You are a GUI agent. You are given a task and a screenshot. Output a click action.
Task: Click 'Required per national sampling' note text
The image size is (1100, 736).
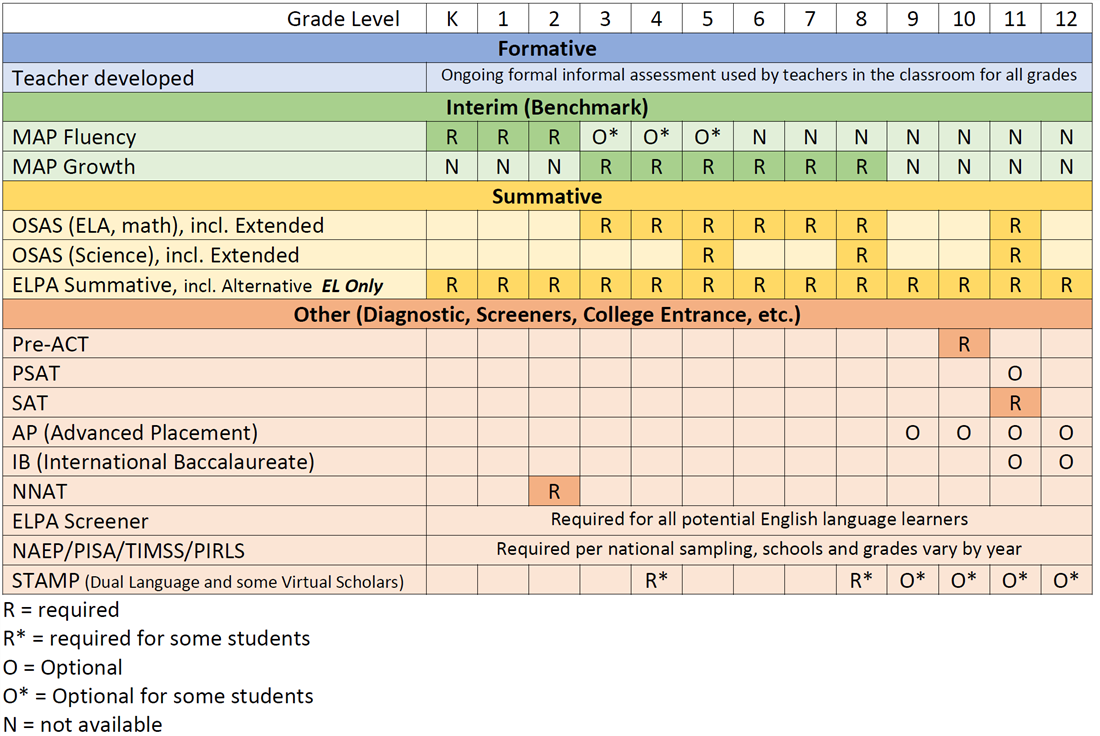point(759,549)
